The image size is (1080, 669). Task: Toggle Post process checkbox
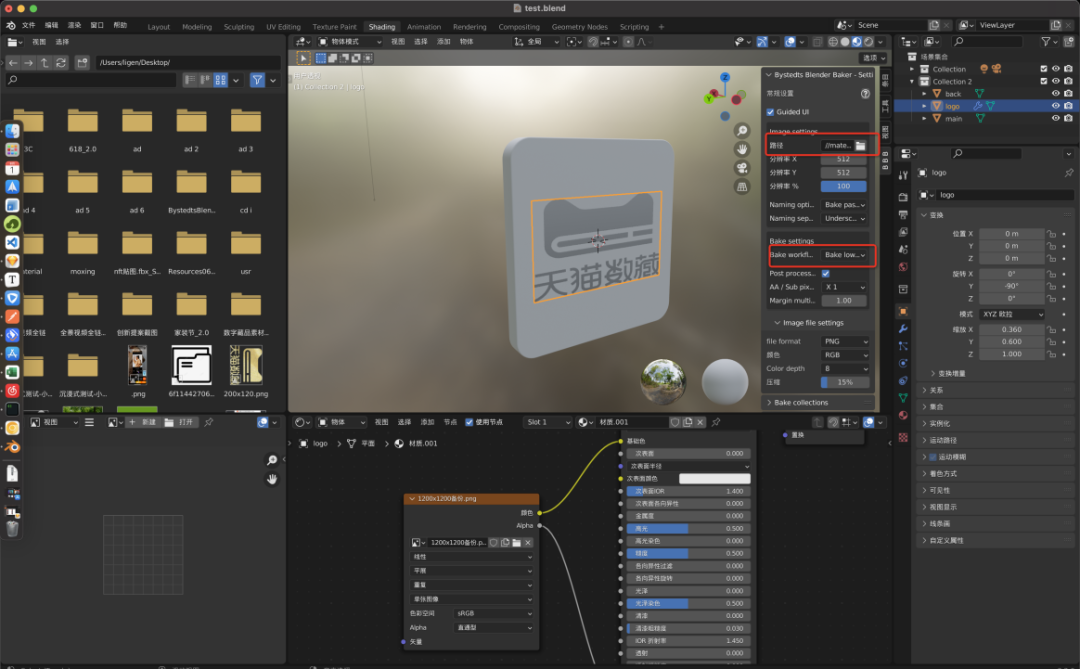825,274
